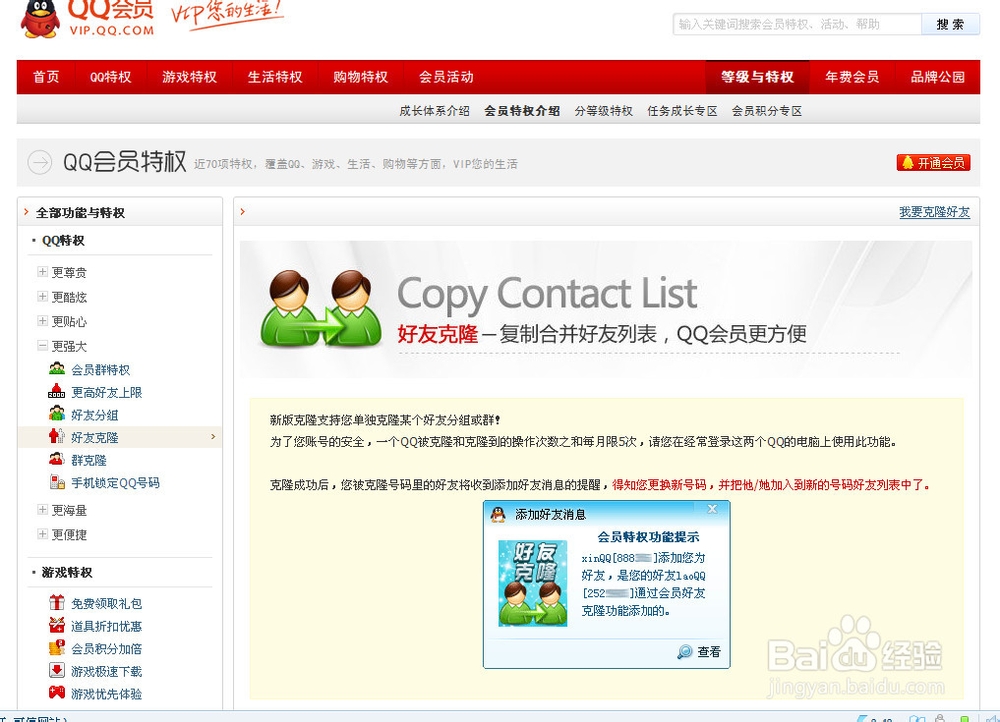Click the 游戏优先体验 gamepad icon
This screenshot has width=1000, height=722.
[x=57, y=693]
